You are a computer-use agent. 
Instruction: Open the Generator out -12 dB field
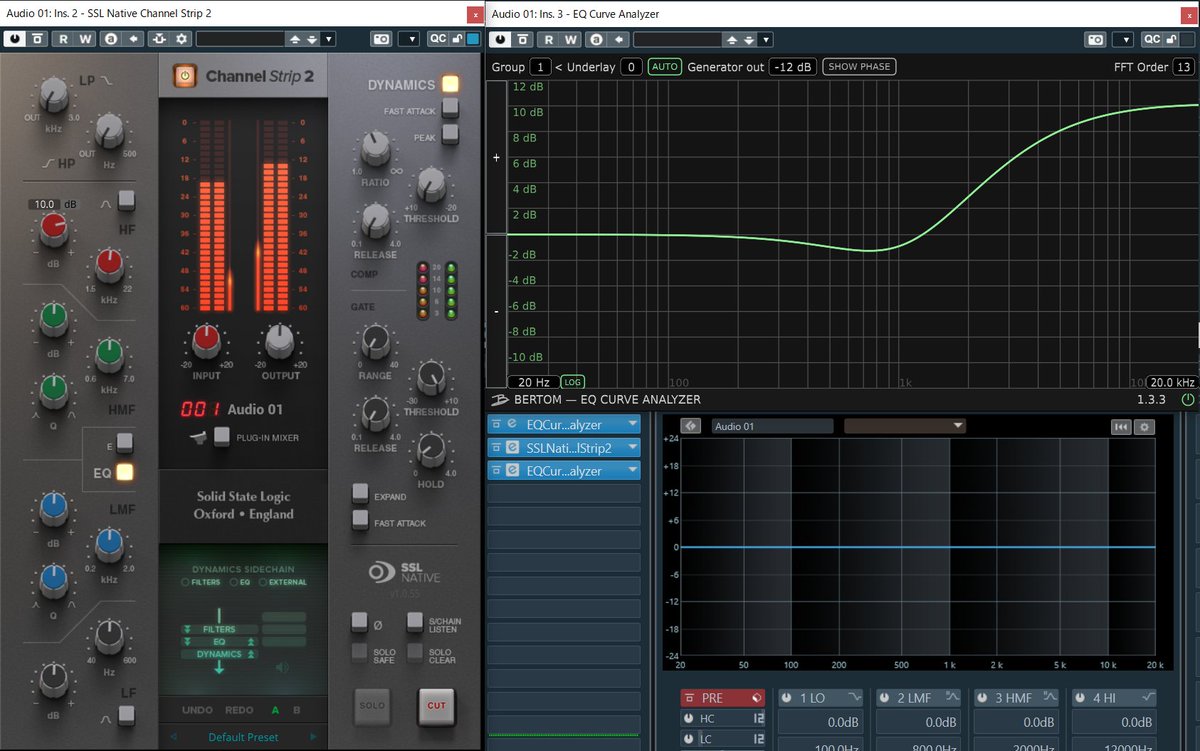(x=793, y=67)
